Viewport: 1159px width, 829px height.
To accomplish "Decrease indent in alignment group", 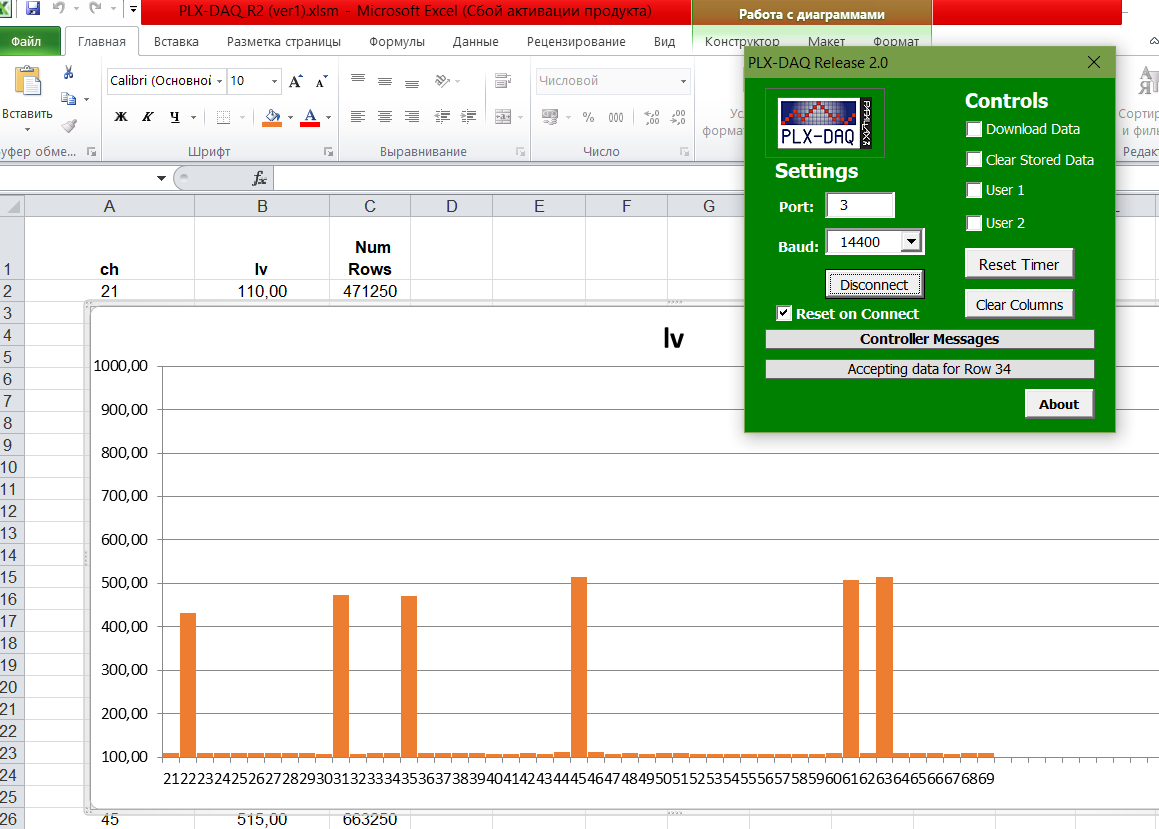I will click(442, 117).
